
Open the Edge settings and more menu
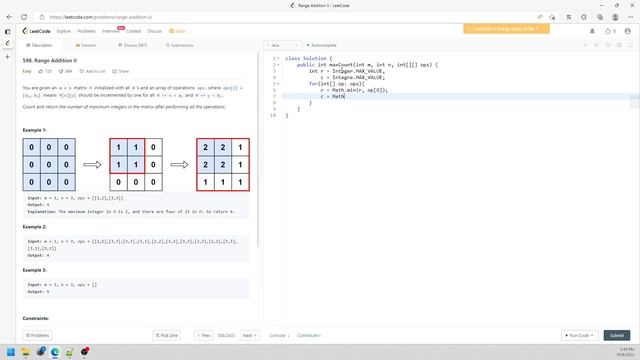coord(631,17)
